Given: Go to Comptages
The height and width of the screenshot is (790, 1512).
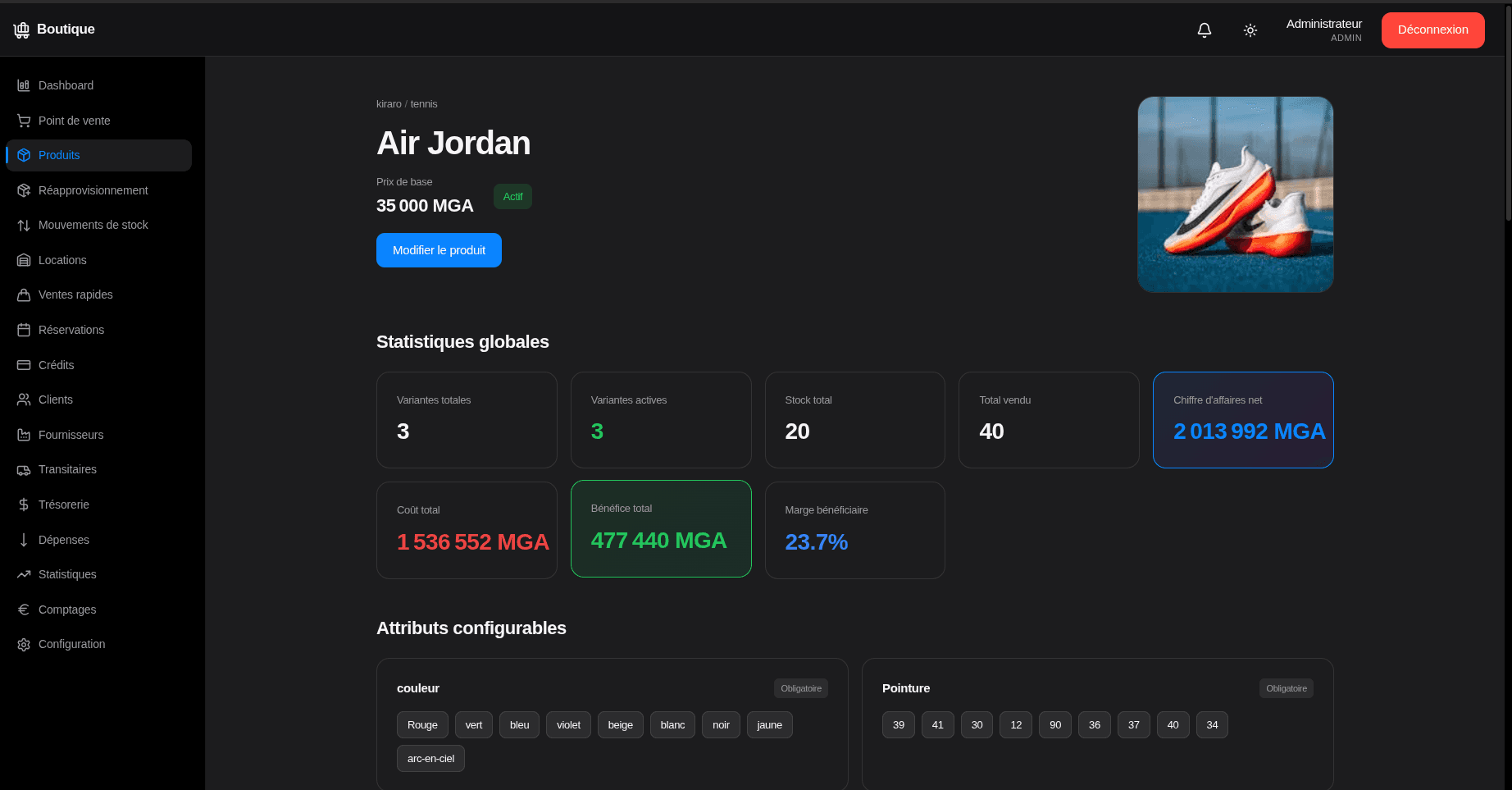Looking at the screenshot, I should click(x=99, y=610).
